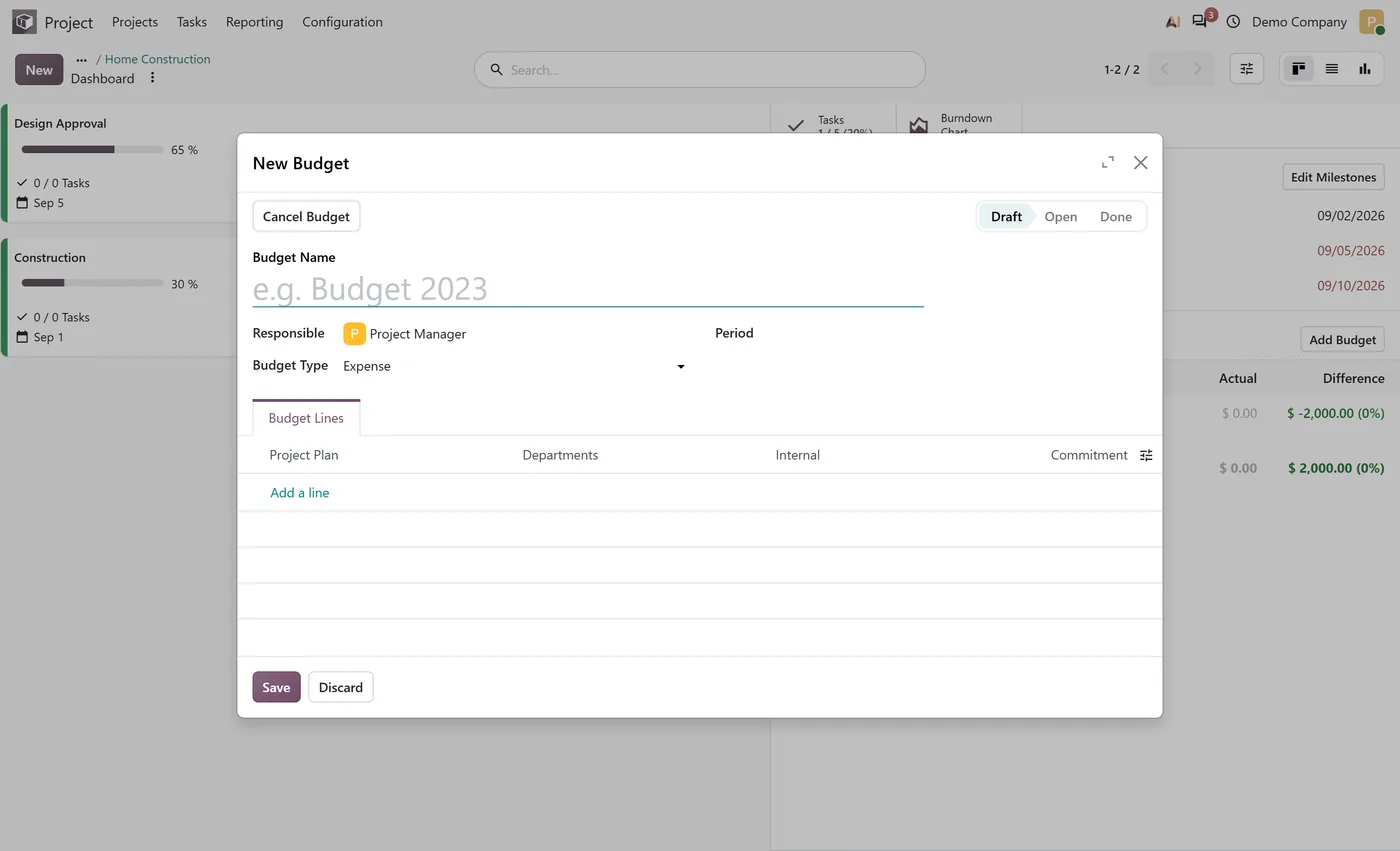Open the filter options toggle beside search
Screen dimensions: 1400x851
tap(1246, 69)
